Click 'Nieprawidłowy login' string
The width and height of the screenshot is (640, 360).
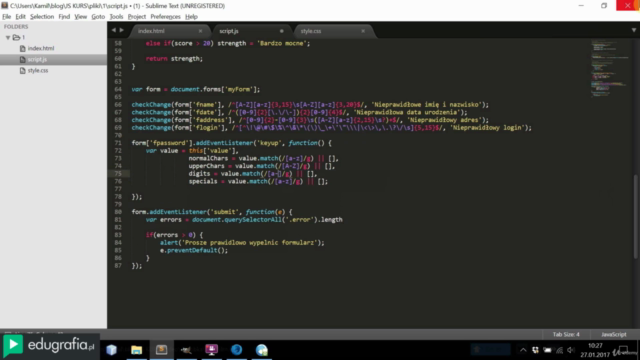486,128
